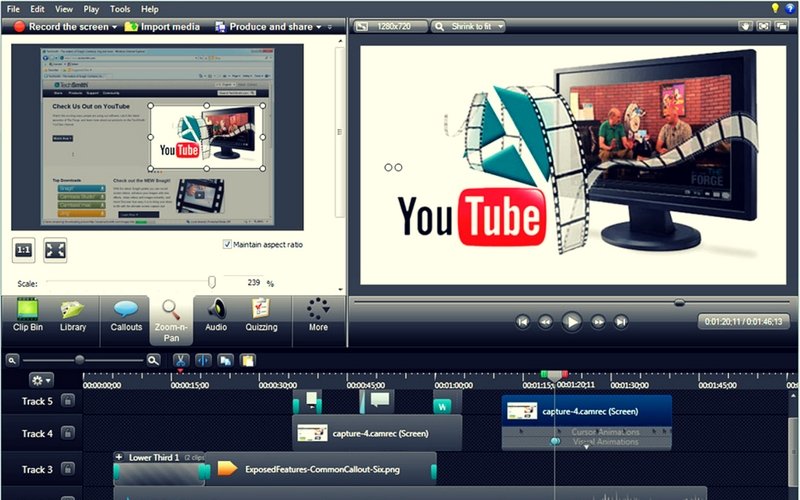Screen dimensions: 800x500
Task: Click the blue help question icon
Action: (790, 8)
